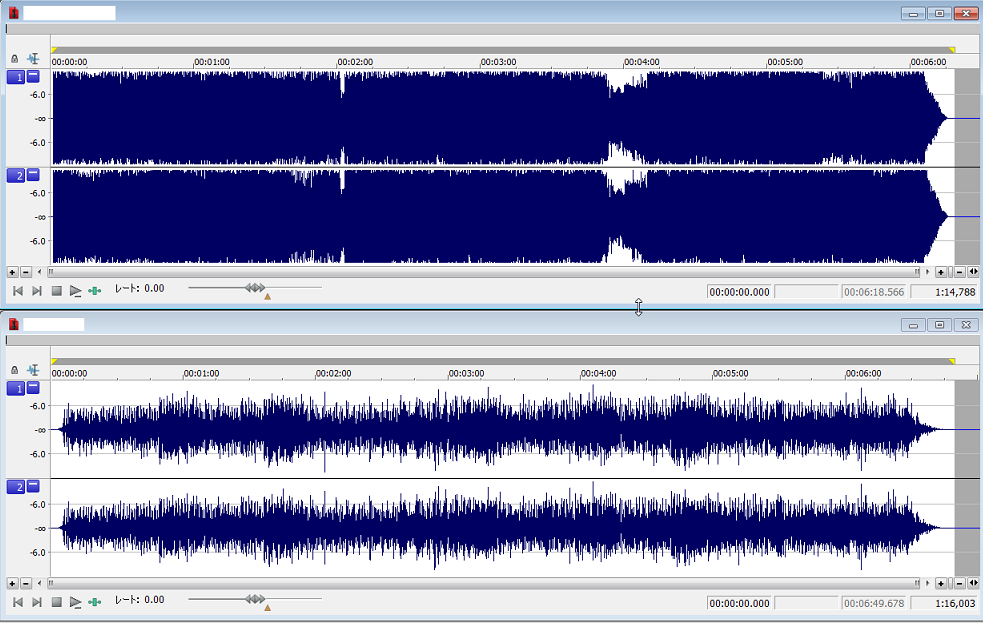Go to end in the lower data window
Viewport: 983px width, 623px height.
click(x=37, y=602)
